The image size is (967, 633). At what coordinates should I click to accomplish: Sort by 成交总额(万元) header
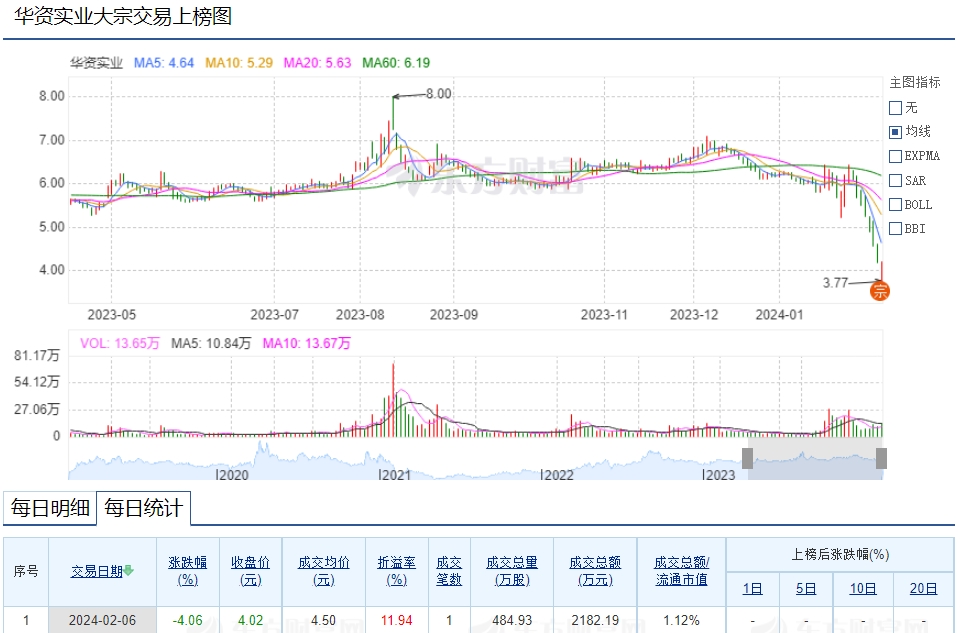pos(595,571)
